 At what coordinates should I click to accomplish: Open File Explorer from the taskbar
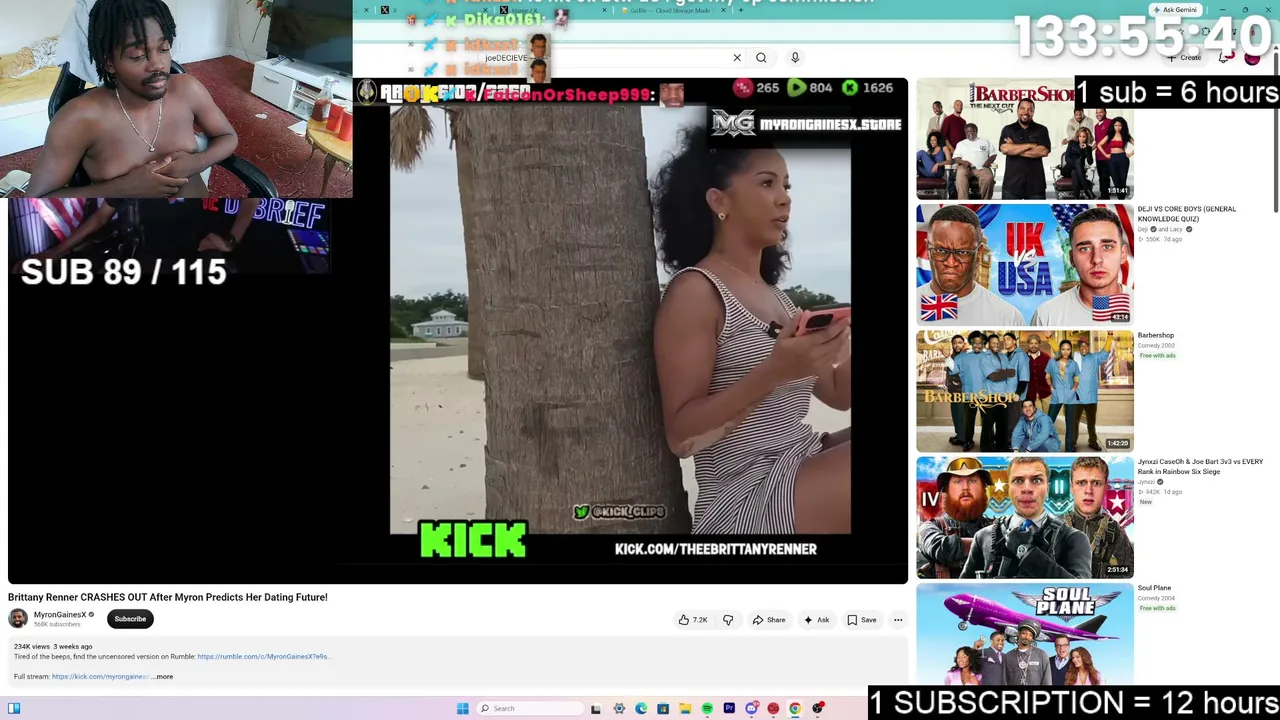[685, 708]
